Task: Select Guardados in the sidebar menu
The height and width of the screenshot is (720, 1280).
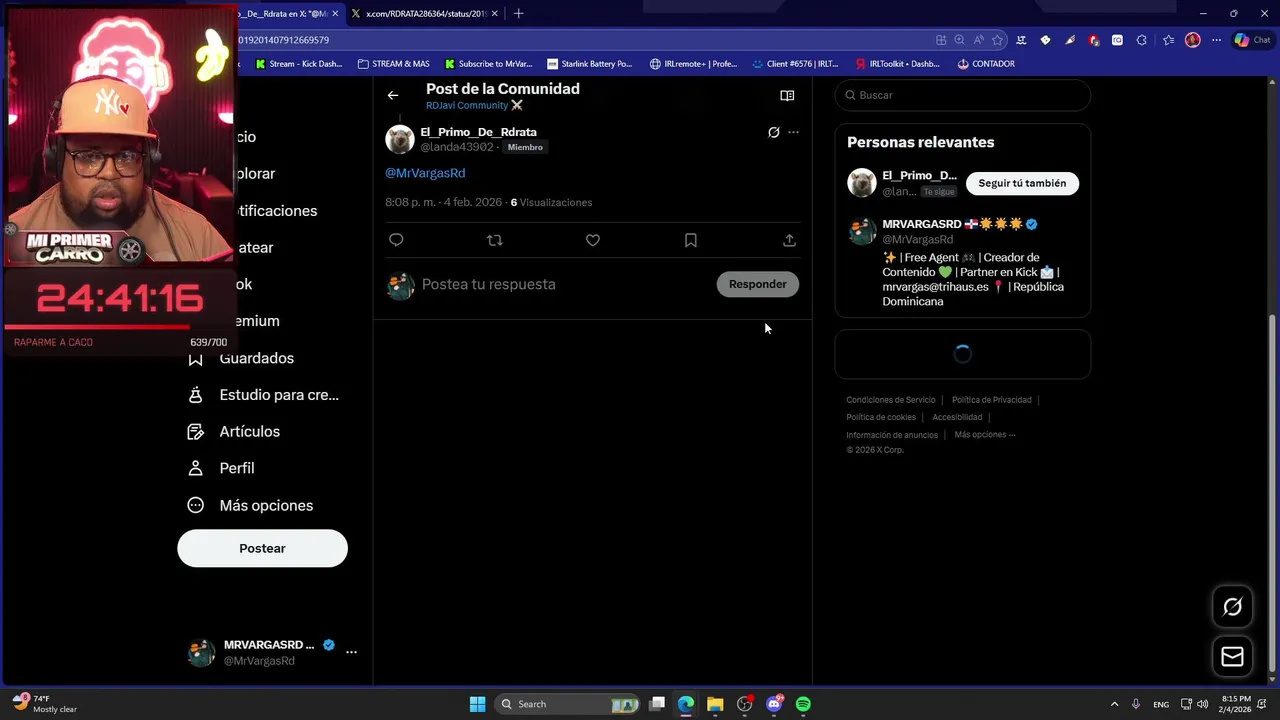Action: coord(257,358)
